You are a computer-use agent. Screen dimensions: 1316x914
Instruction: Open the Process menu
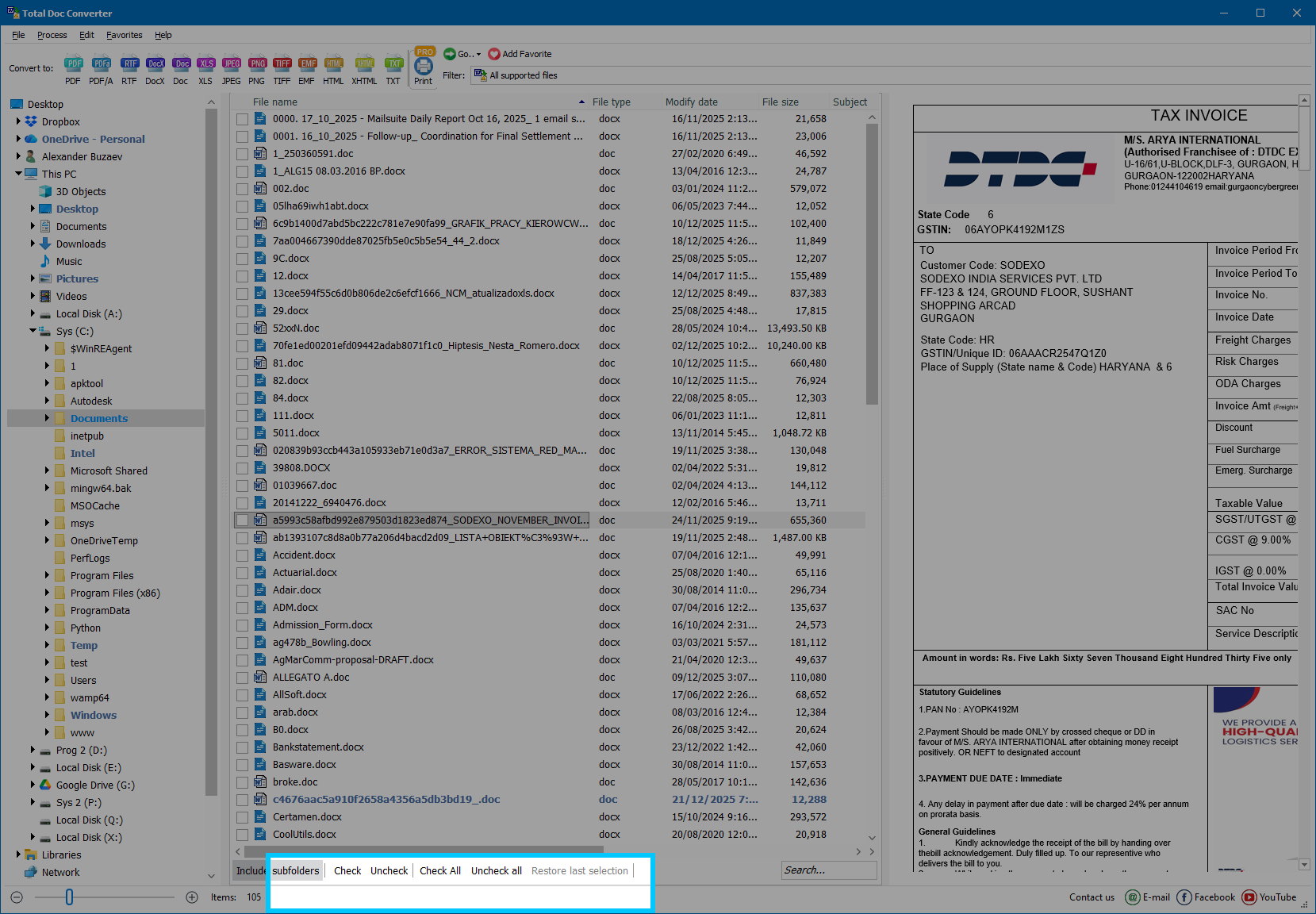pos(52,35)
